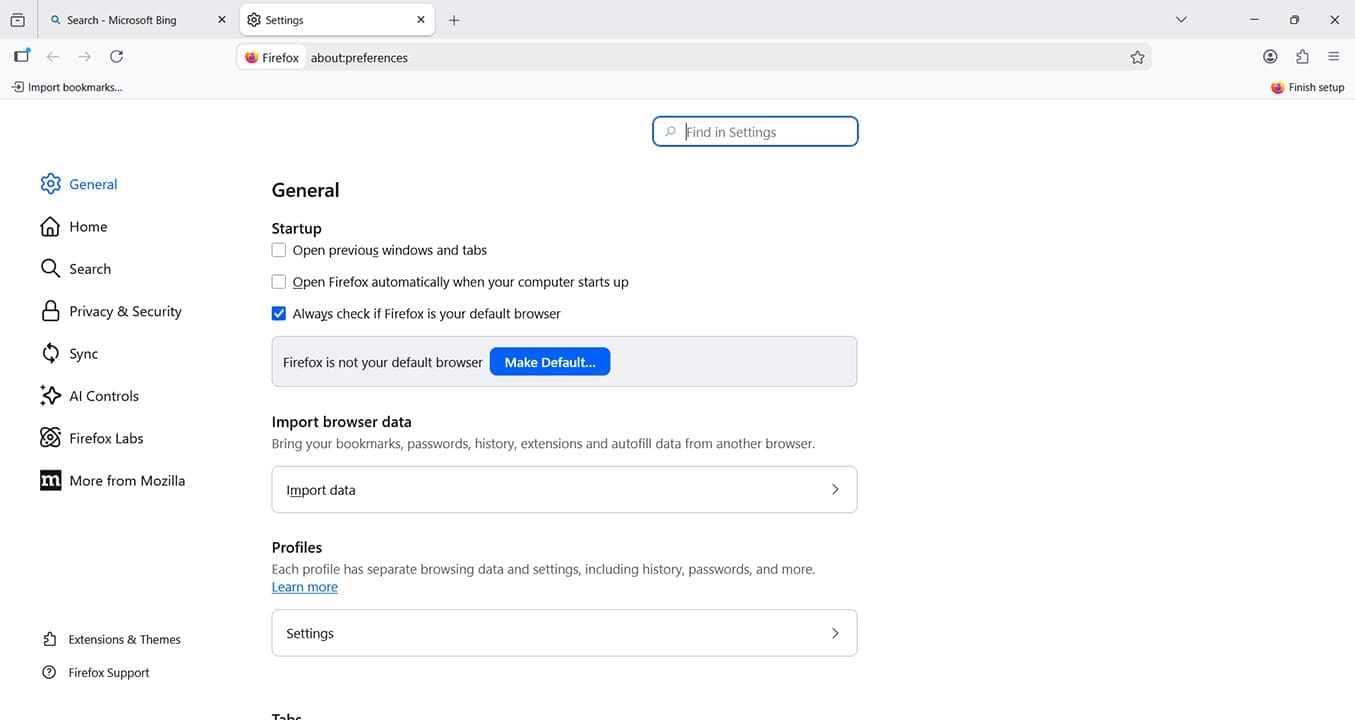
Task: Open the hamburger application menu
Action: [x=1334, y=57]
